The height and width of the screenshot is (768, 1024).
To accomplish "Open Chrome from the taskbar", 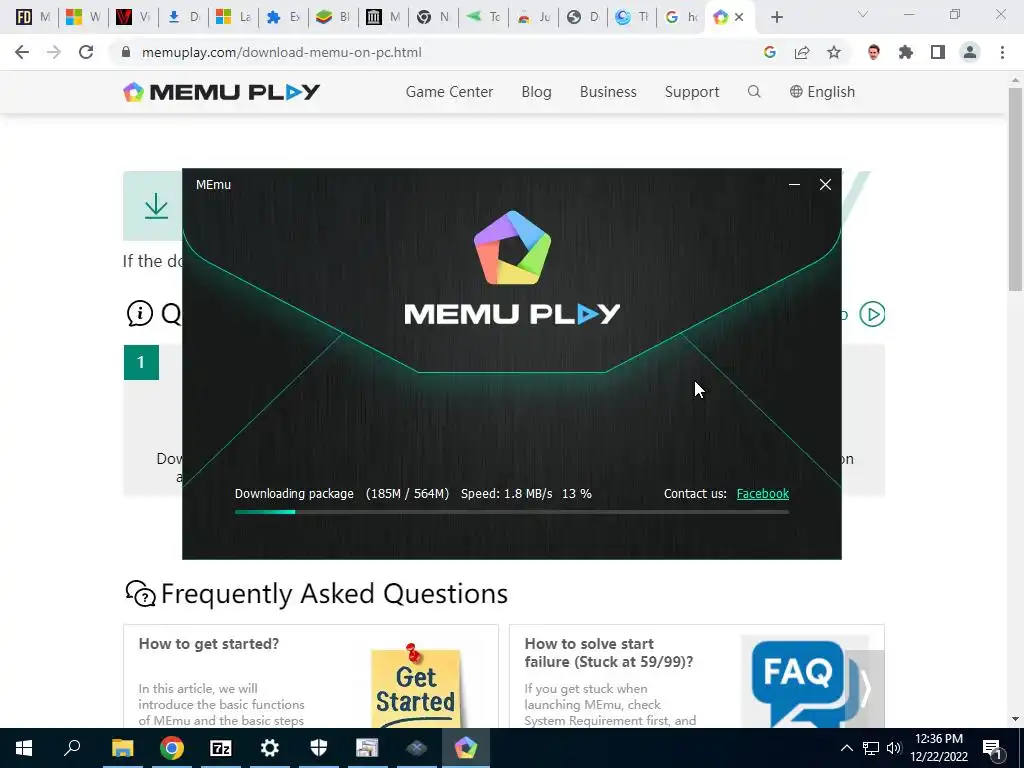I will coord(172,748).
